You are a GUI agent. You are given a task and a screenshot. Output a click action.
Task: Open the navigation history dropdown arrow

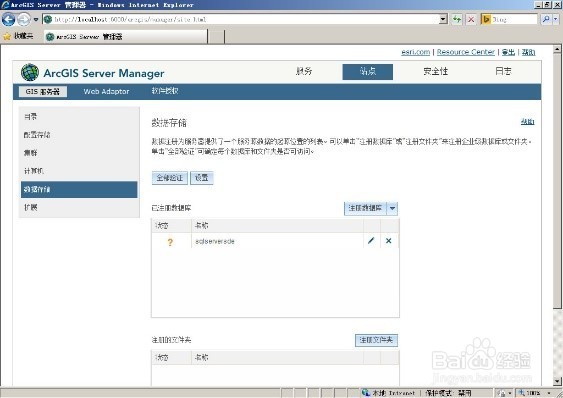pyautogui.click(x=36, y=19)
